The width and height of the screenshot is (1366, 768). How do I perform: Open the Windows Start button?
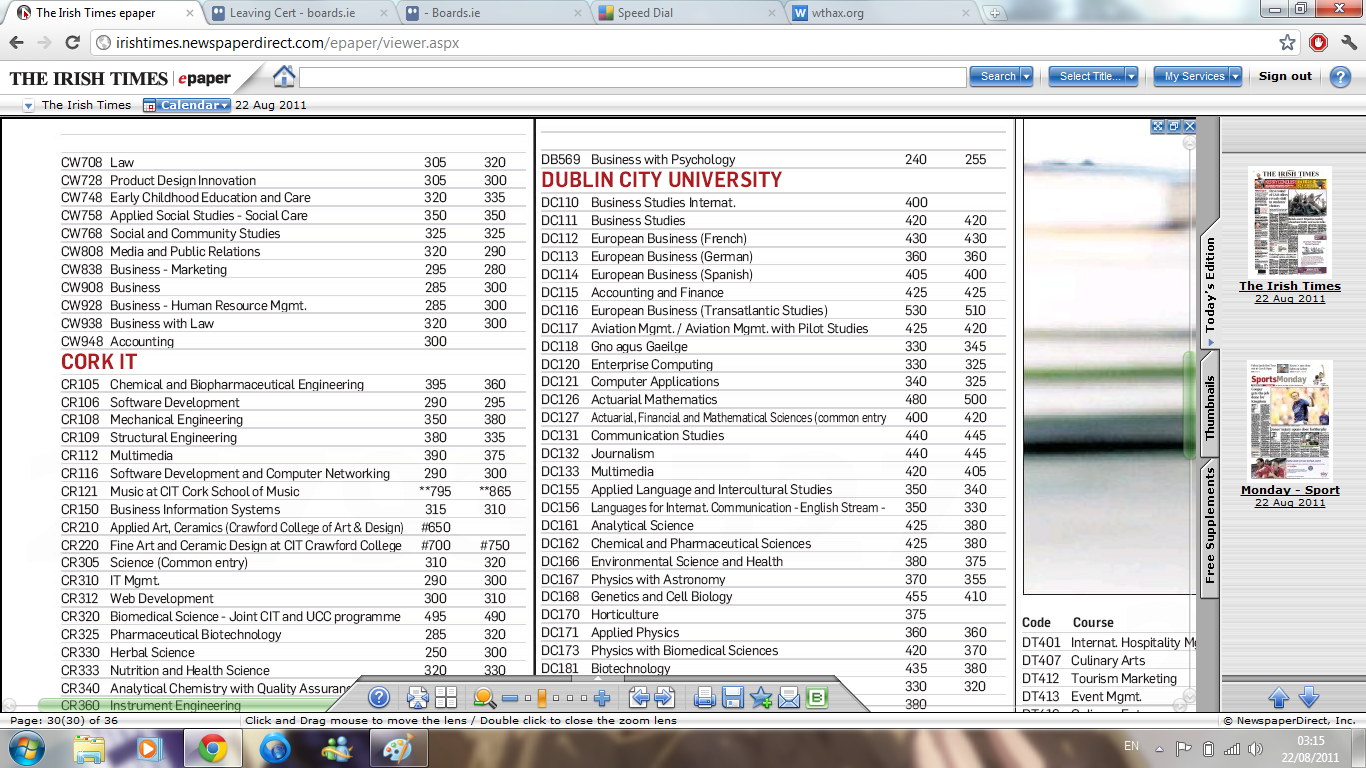(25, 748)
